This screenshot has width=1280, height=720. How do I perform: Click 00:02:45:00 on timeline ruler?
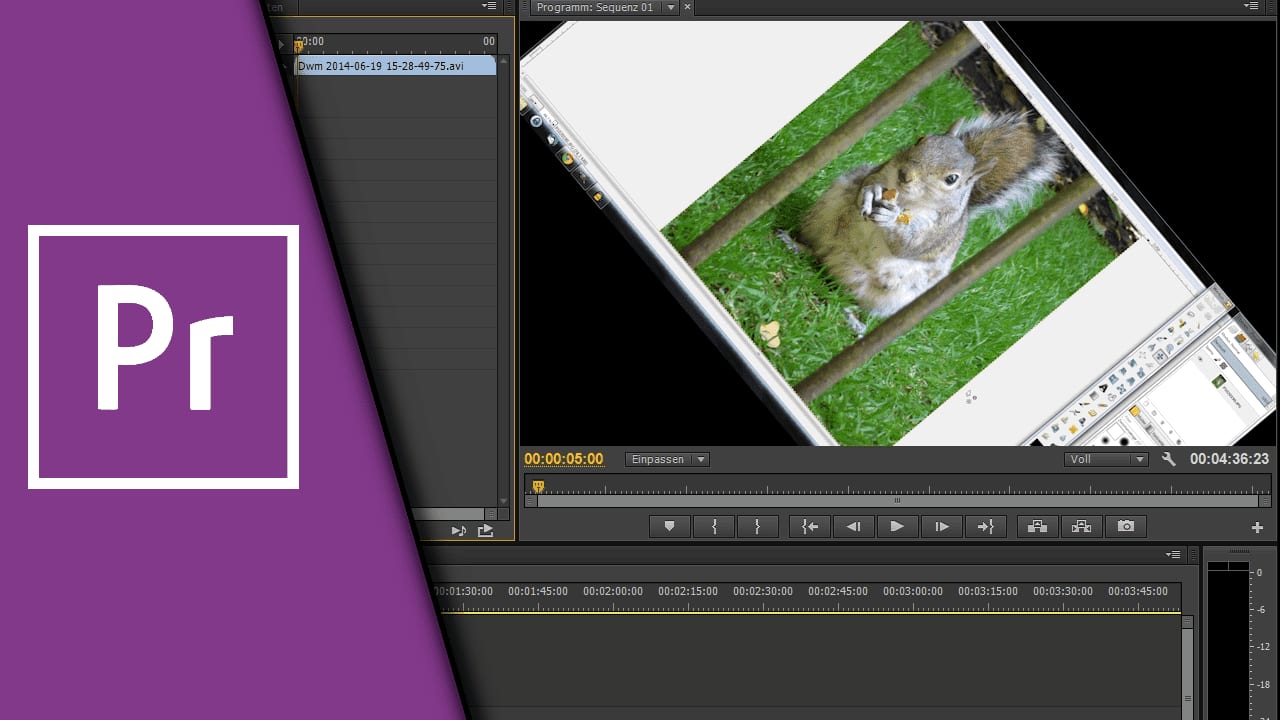(838, 591)
